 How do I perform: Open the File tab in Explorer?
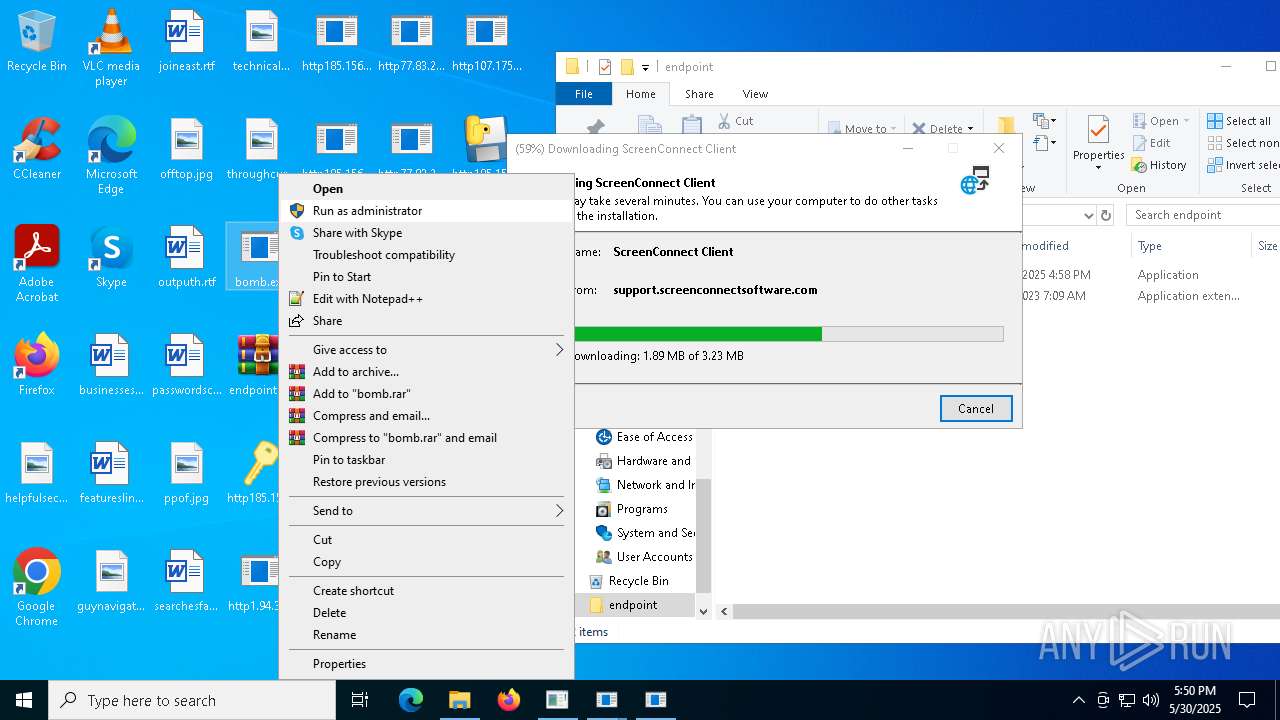(x=584, y=94)
